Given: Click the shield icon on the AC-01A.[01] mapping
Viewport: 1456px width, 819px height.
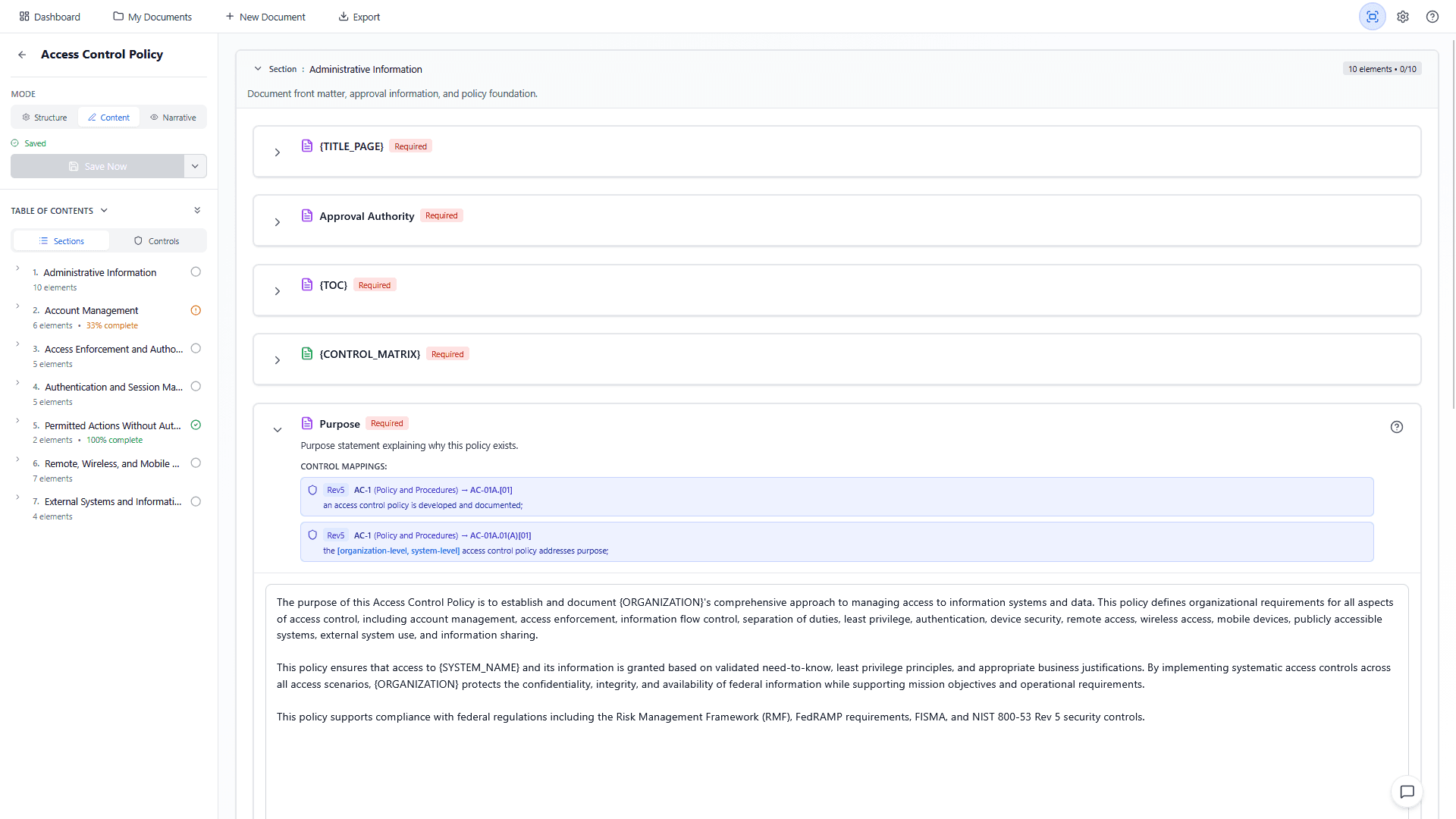Looking at the screenshot, I should click(312, 490).
